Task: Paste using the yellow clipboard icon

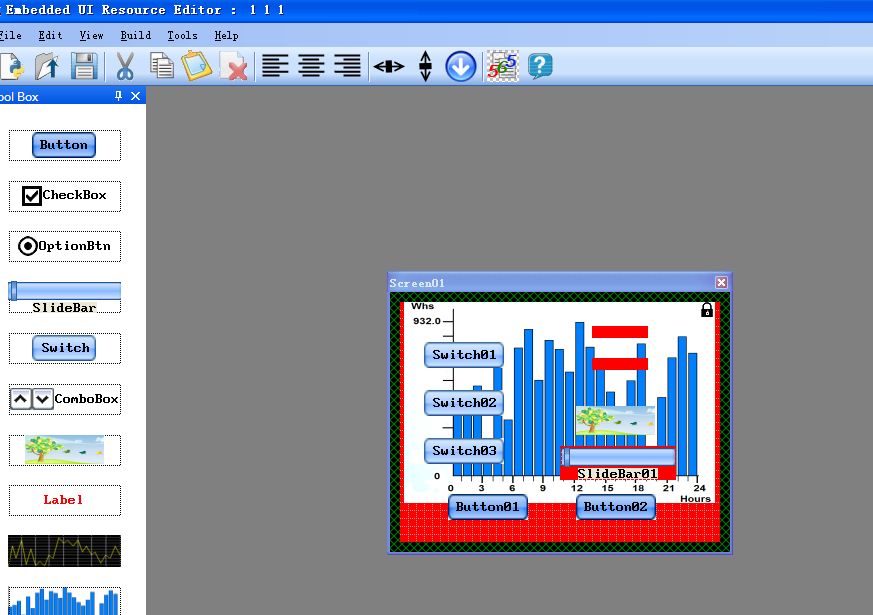Action: click(197, 66)
